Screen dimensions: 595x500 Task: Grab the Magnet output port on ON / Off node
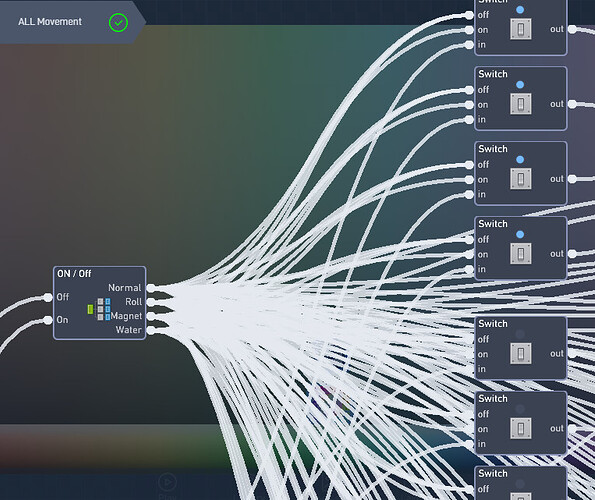tap(151, 316)
